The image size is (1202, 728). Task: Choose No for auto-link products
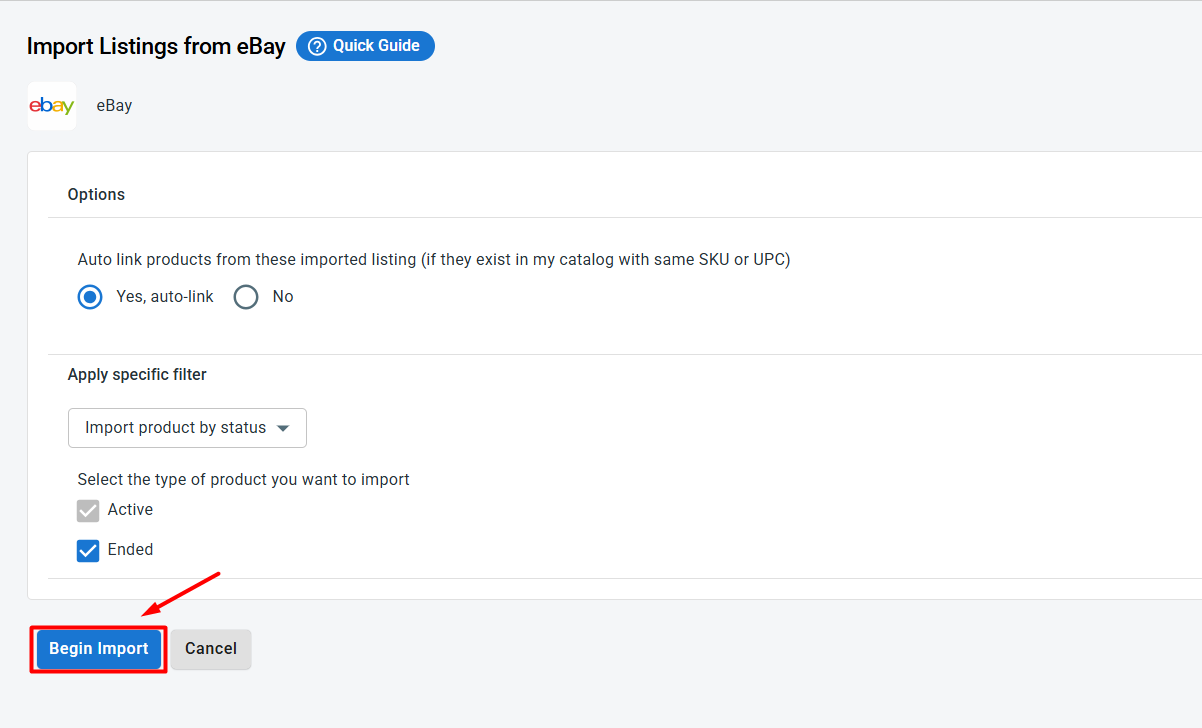(246, 297)
